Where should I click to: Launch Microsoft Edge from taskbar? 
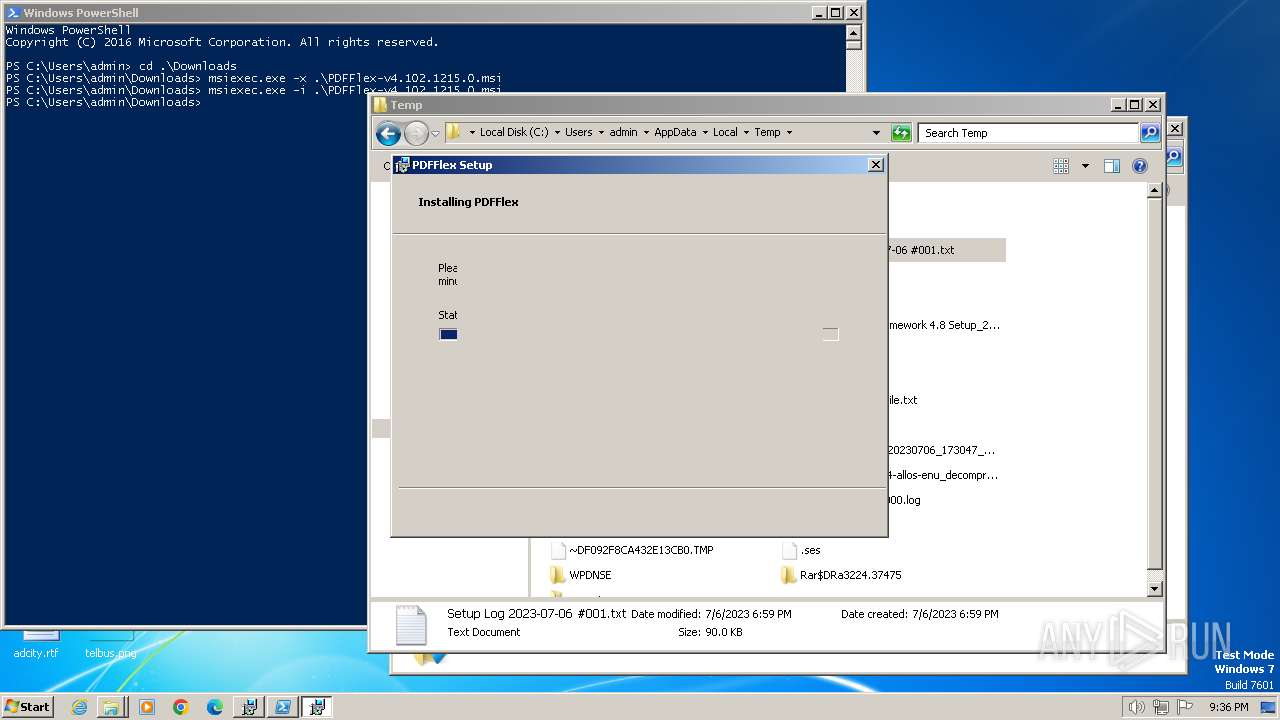[215, 707]
